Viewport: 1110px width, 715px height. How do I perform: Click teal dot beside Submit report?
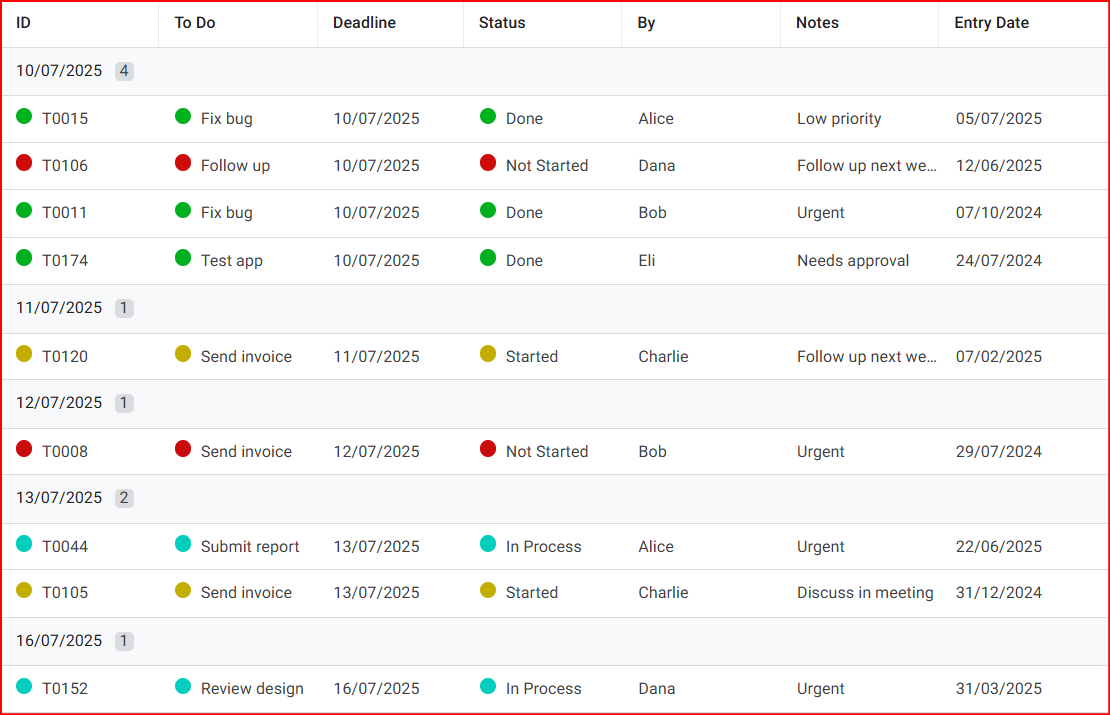click(x=183, y=544)
